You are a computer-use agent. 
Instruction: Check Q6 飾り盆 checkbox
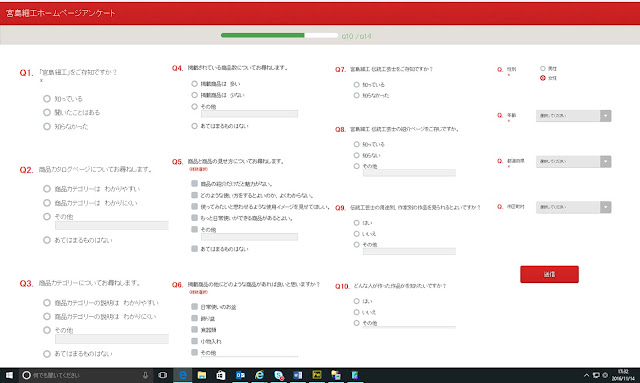click(195, 318)
